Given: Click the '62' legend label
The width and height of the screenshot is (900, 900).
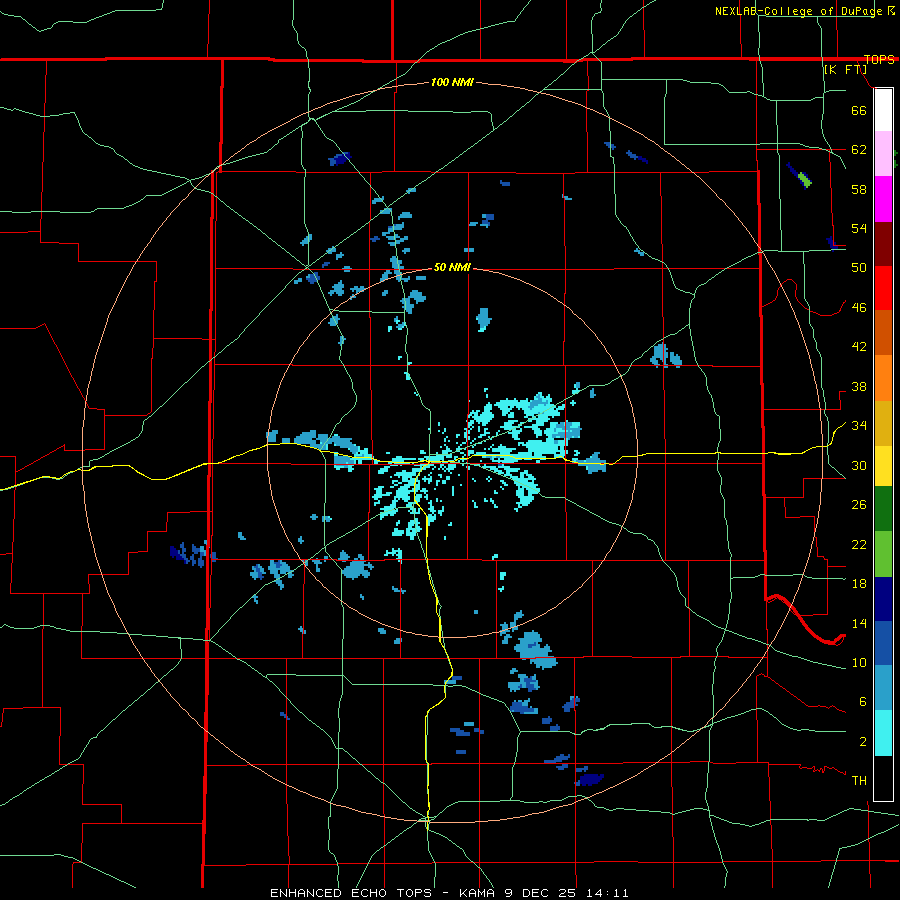Looking at the screenshot, I should tap(859, 150).
